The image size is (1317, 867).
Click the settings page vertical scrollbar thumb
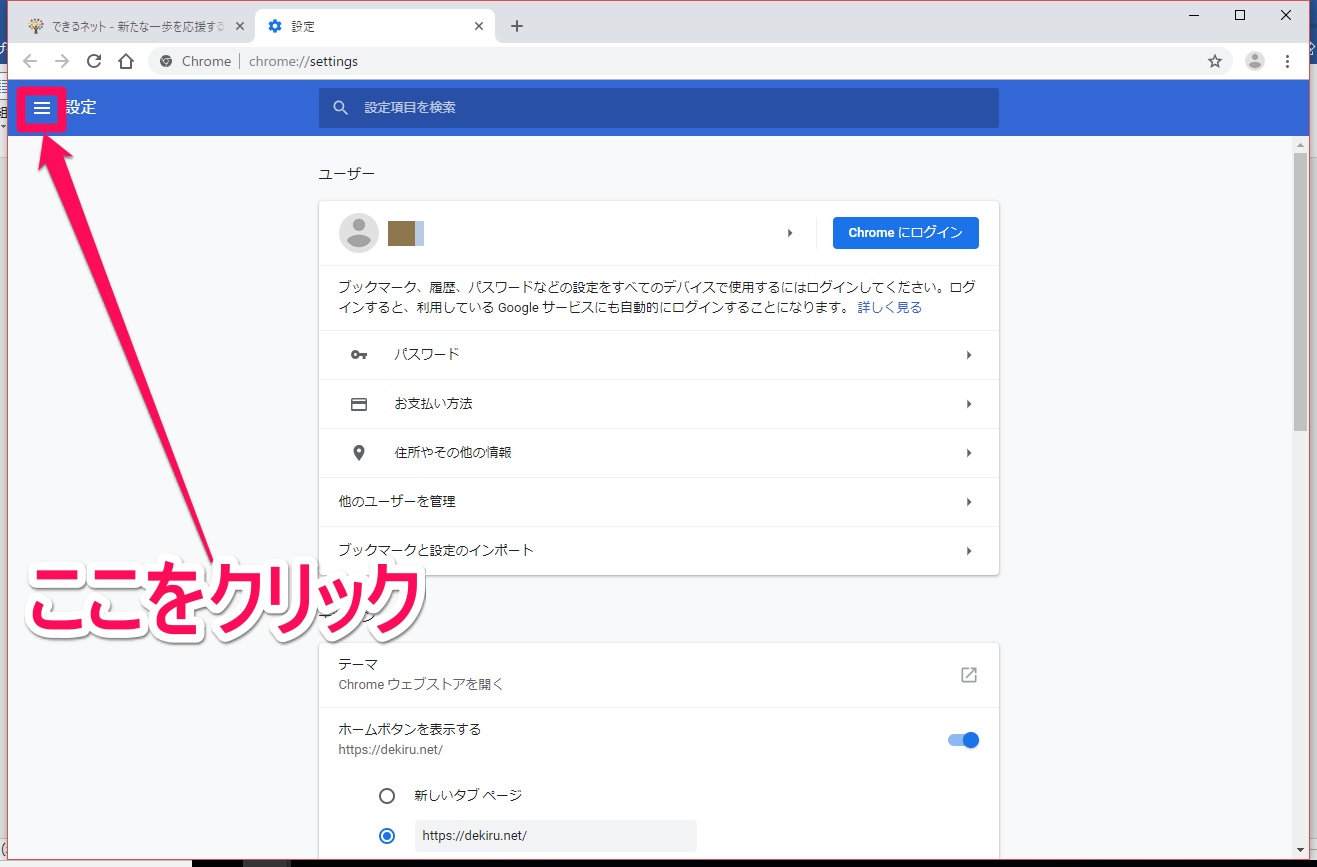[x=1300, y=292]
